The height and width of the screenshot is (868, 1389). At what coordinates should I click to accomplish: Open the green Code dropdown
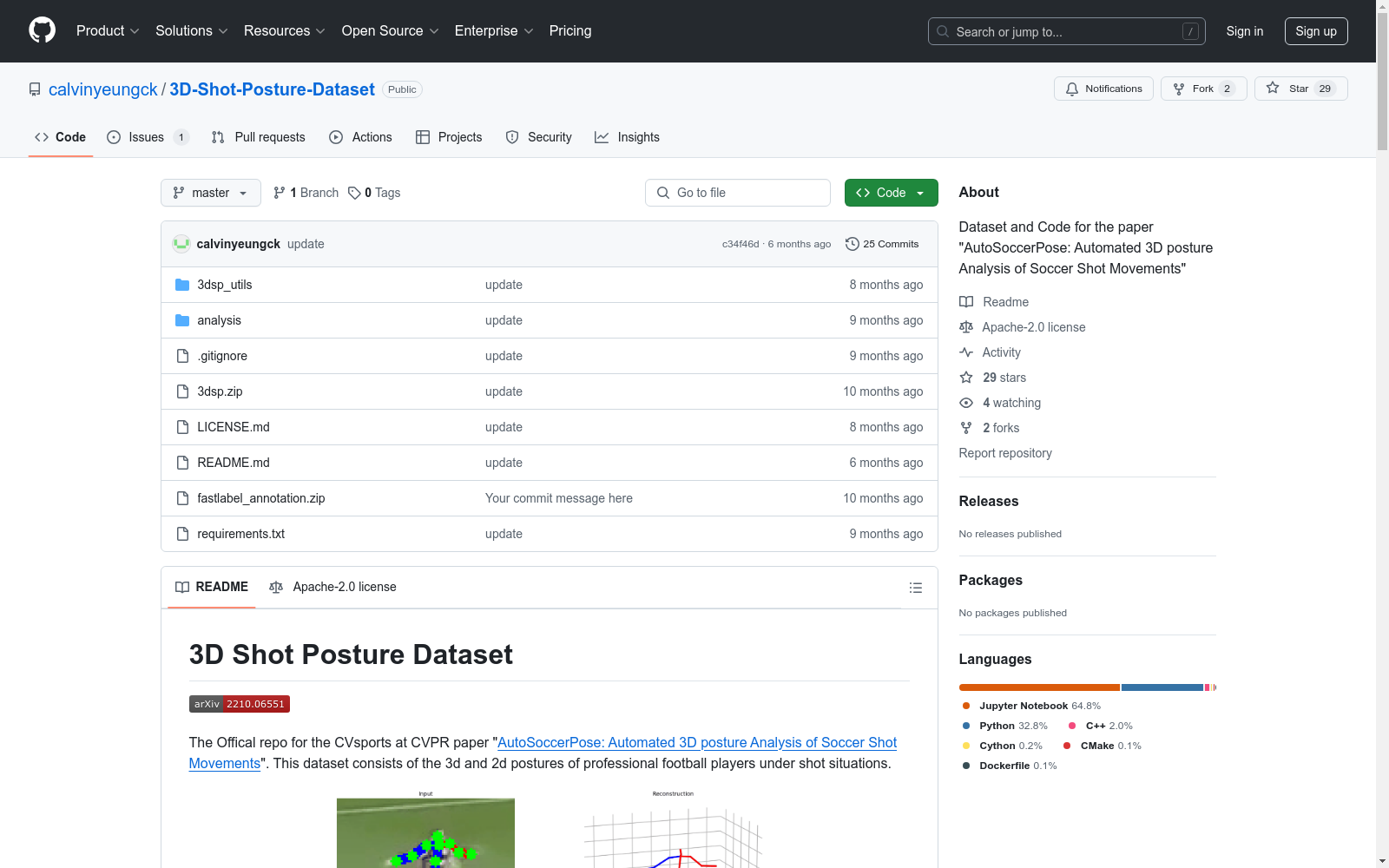pyautogui.click(x=891, y=193)
